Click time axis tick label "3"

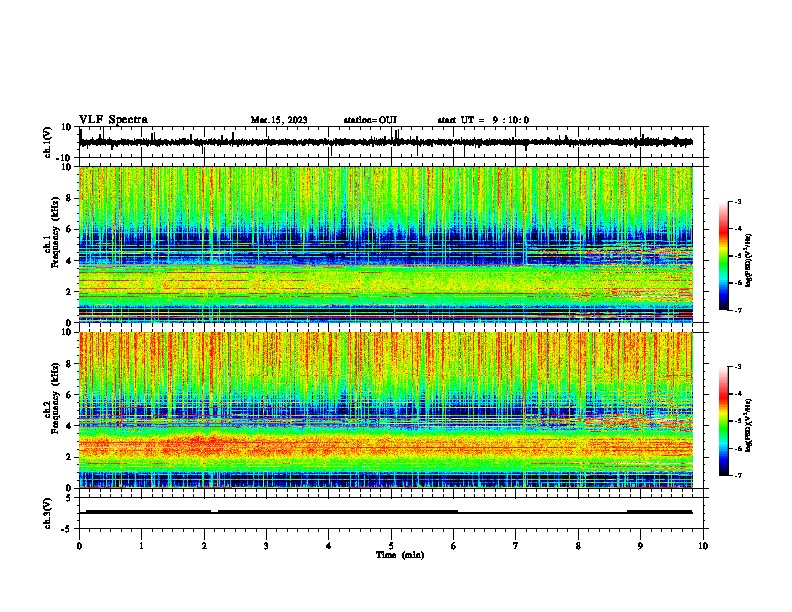(266, 546)
